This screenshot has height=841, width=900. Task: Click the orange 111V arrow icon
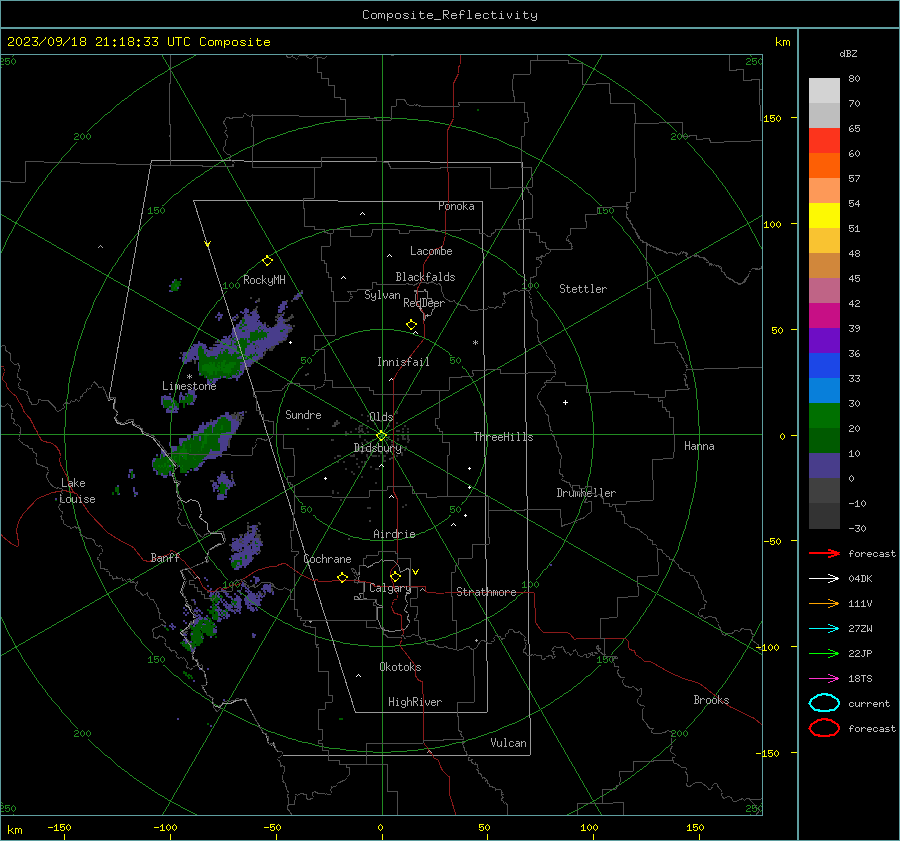(824, 603)
